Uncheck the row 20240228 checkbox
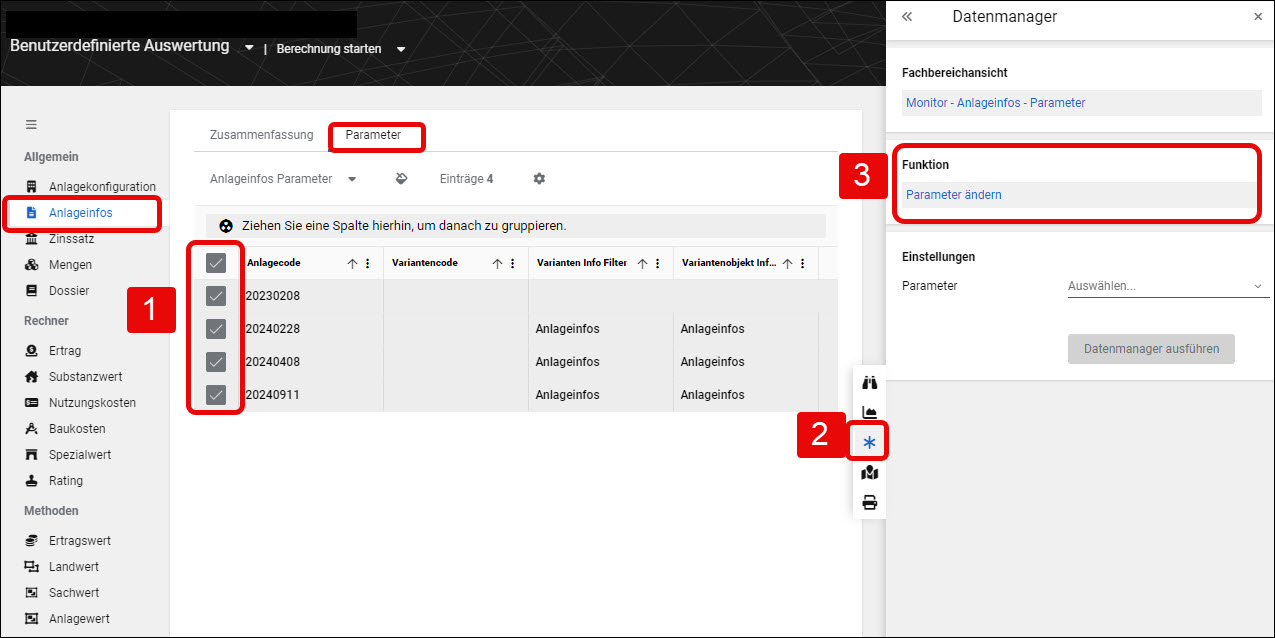 (x=216, y=329)
